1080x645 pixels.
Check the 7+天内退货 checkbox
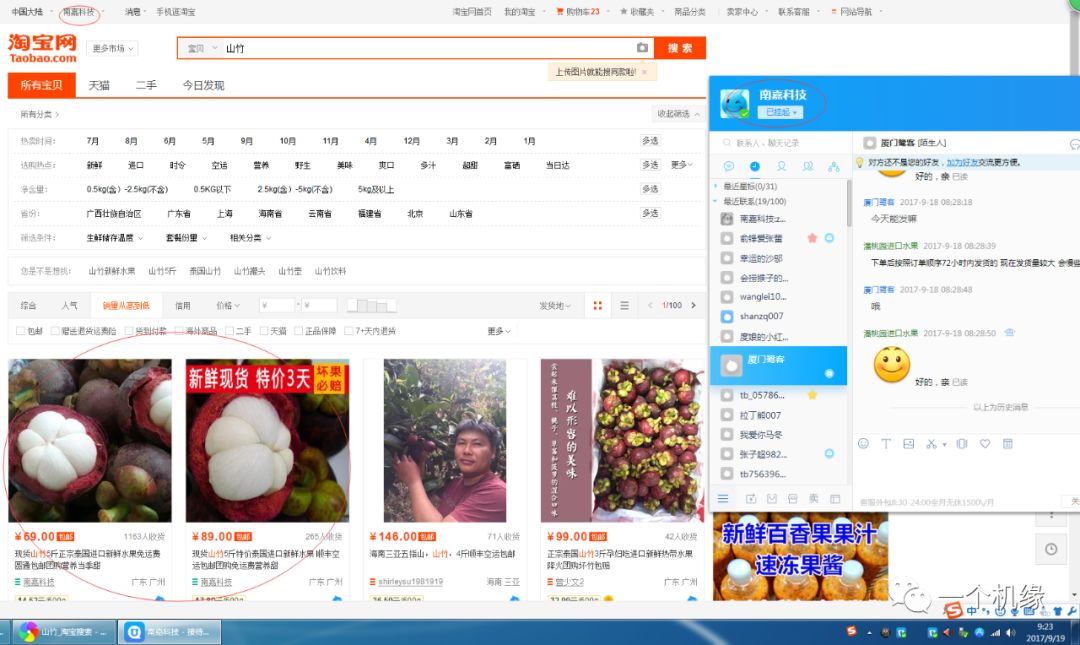coord(349,331)
